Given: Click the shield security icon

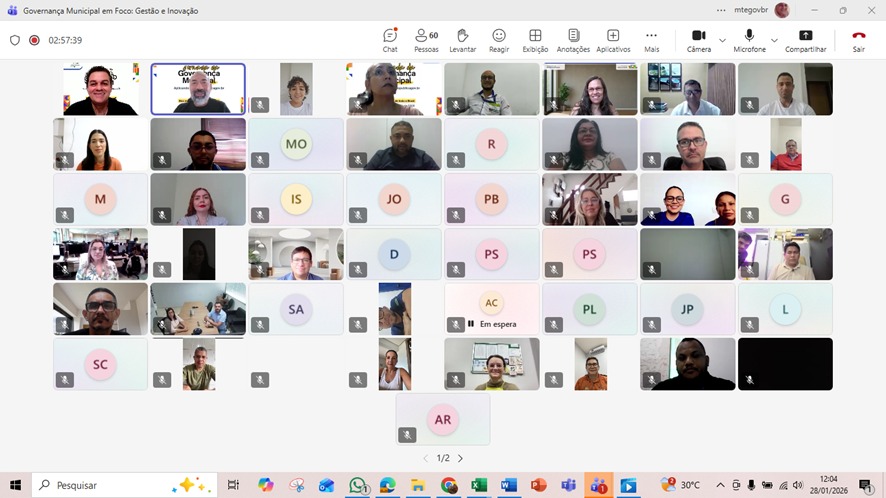Looking at the screenshot, I should [15, 41].
